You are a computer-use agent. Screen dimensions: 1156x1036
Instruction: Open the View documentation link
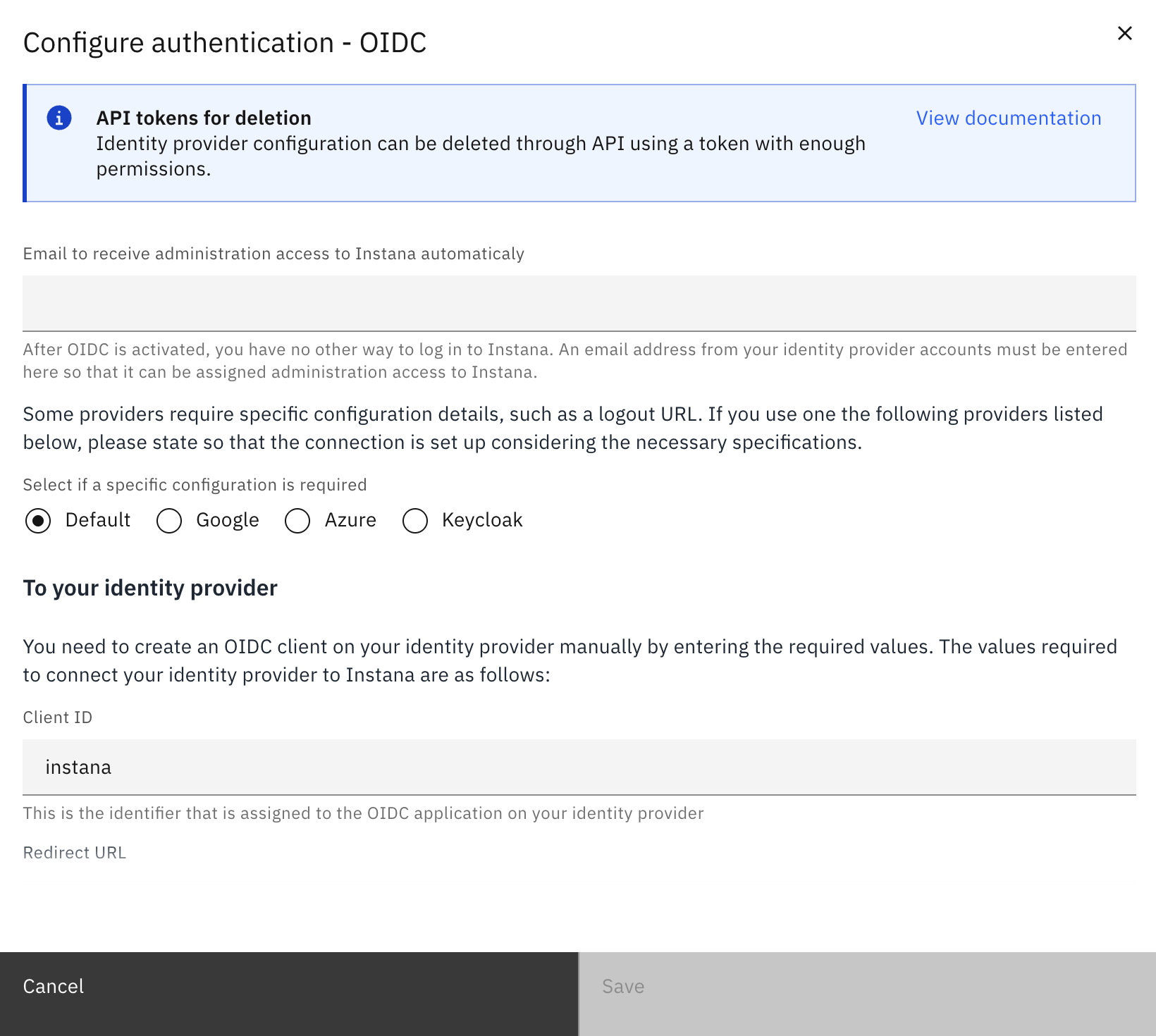(x=1009, y=118)
